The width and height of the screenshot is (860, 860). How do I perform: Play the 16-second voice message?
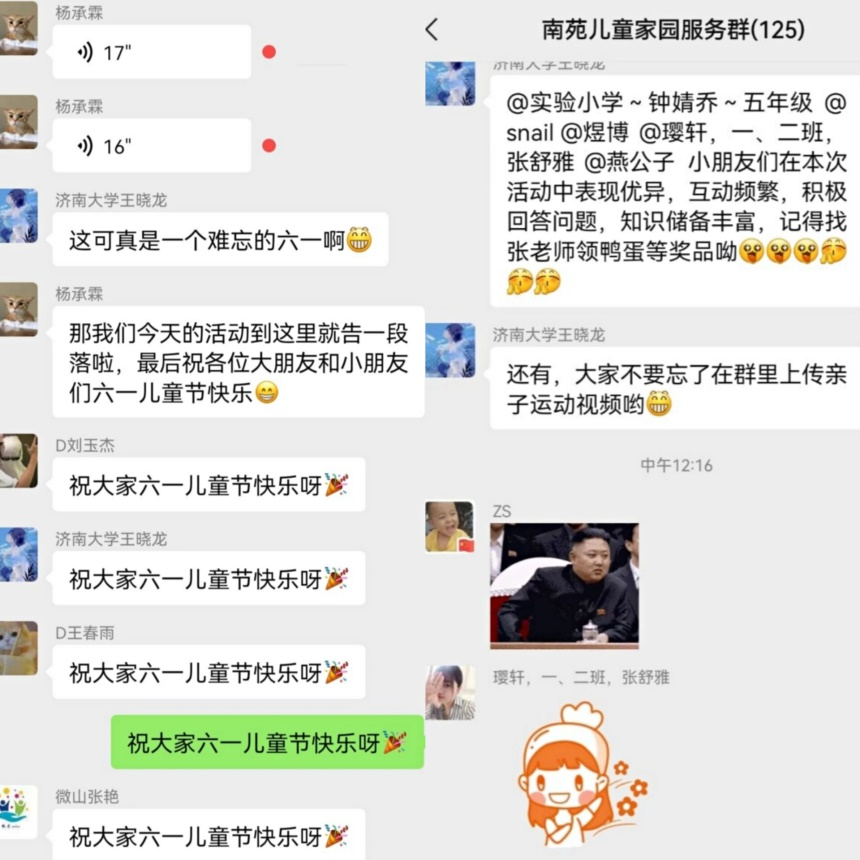[x=152, y=146]
